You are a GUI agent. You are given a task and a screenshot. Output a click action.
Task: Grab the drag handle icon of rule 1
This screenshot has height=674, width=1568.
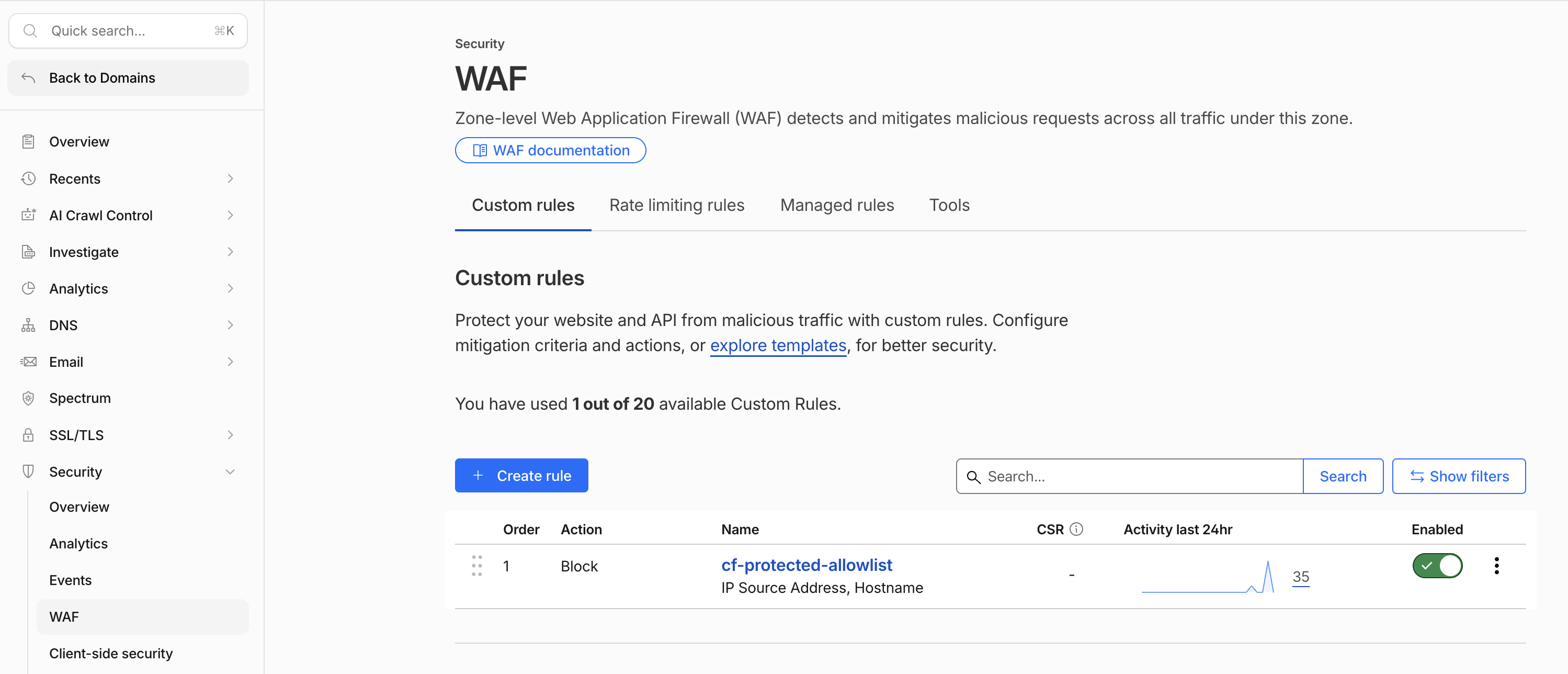pos(476,566)
